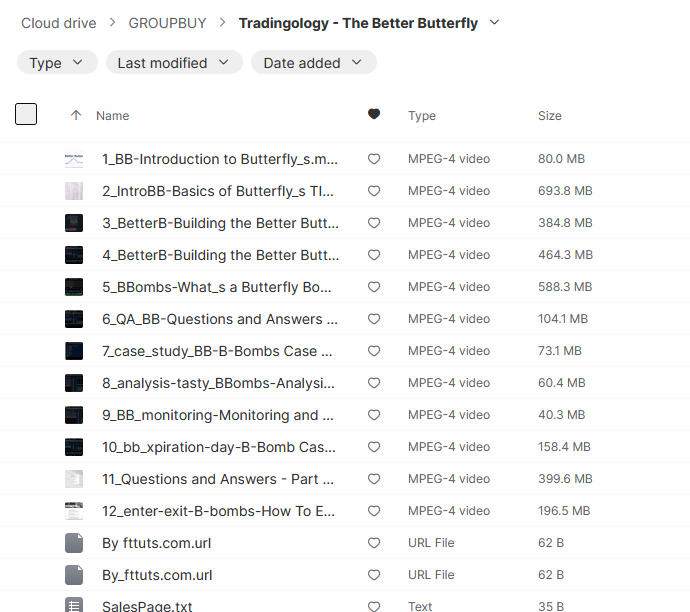Favorite the 1_BB-Introduction to Butterfly video
The image size is (690, 612).
(374, 159)
